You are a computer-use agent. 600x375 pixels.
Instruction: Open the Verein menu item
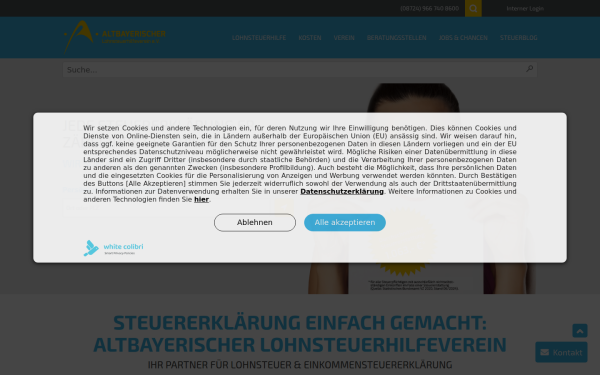344,38
